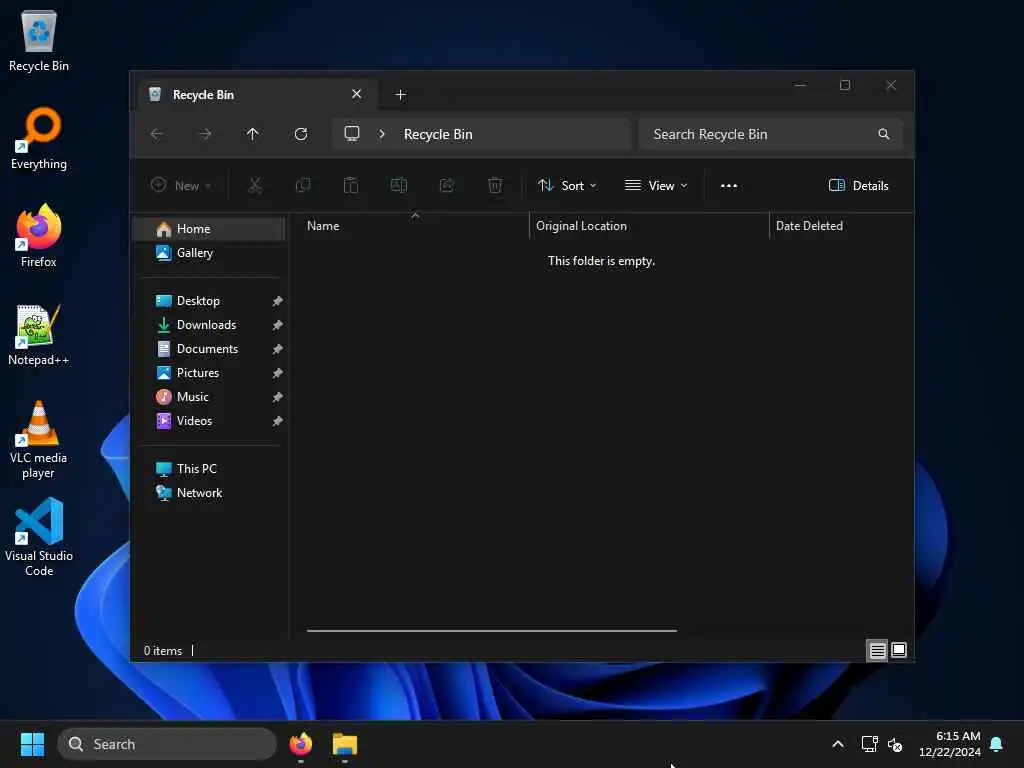Viewport: 1024px width, 768px height.
Task: Refresh the Recycle Bin view
Action: pos(301,134)
